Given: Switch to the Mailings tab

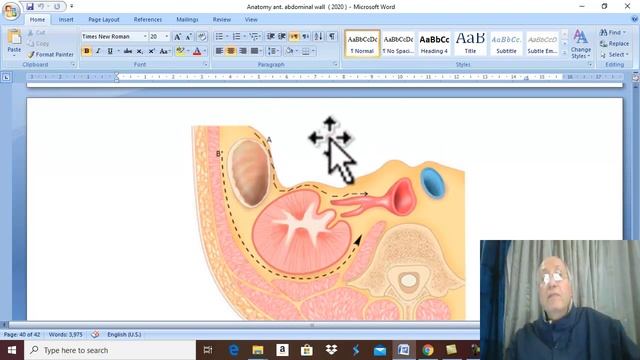Looking at the screenshot, I should point(187,19).
